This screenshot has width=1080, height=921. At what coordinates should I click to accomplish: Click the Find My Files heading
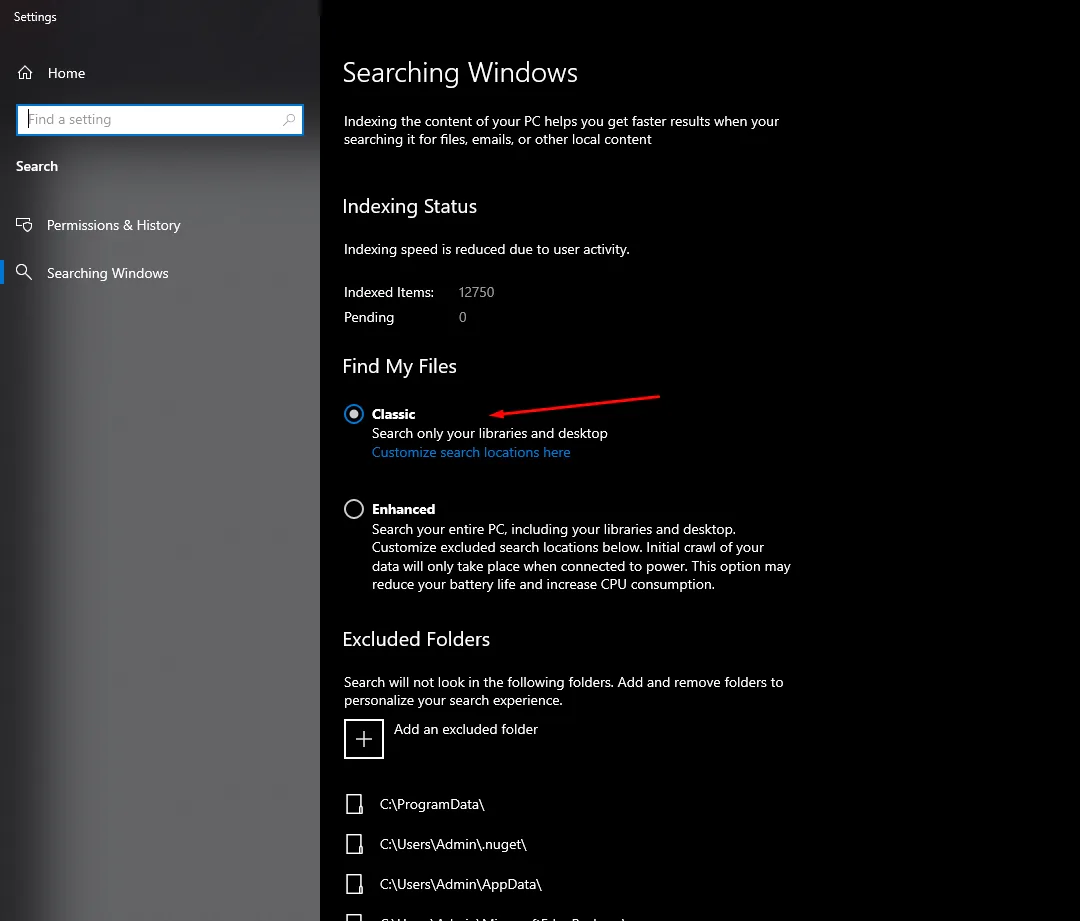(399, 366)
